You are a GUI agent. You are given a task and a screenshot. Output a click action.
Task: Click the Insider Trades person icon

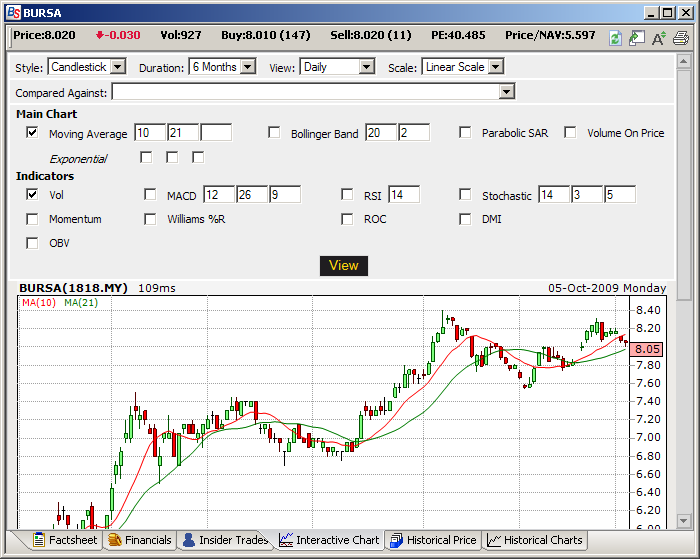click(x=189, y=540)
